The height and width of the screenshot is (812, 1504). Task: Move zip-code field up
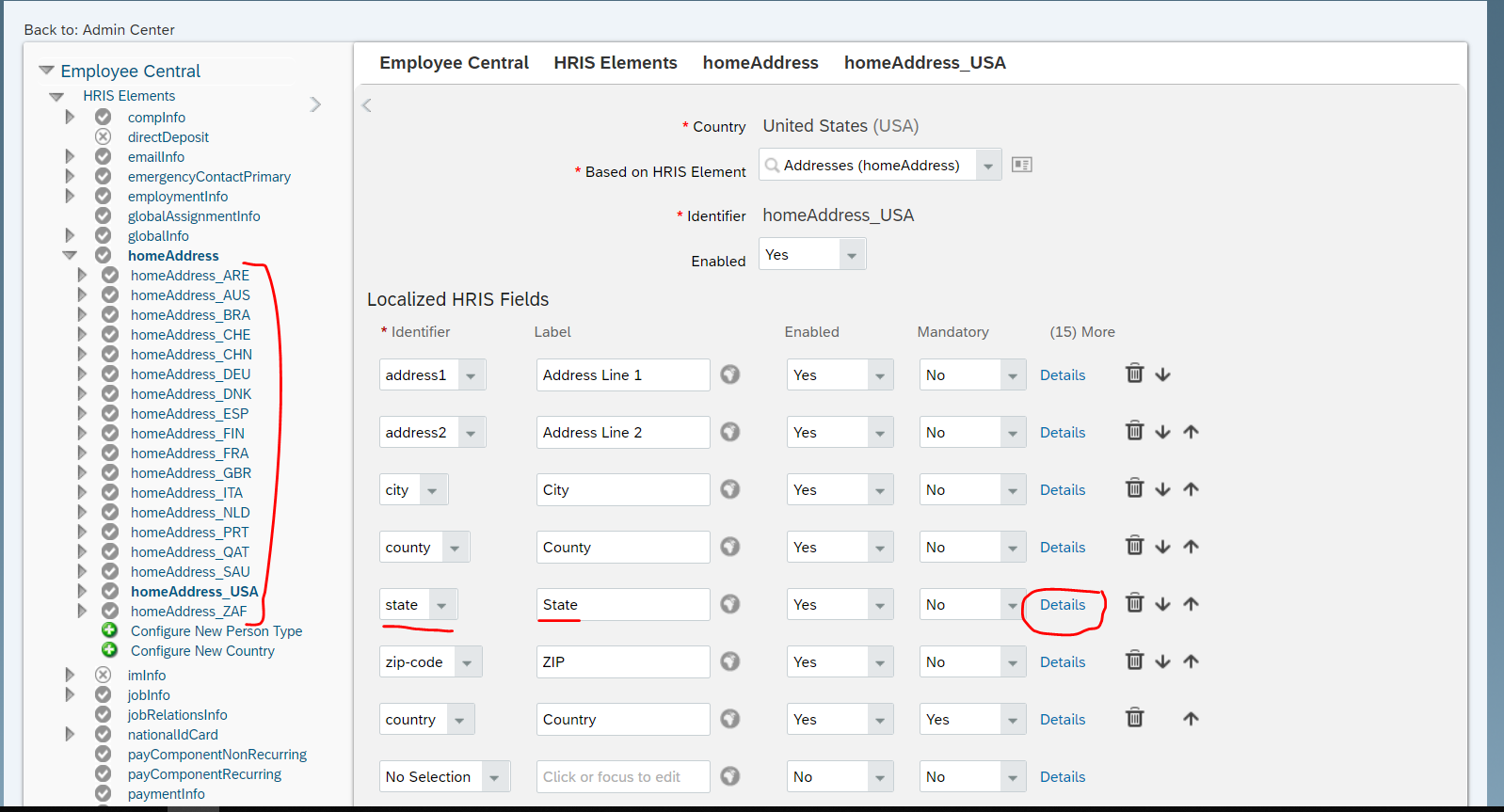click(x=1191, y=661)
